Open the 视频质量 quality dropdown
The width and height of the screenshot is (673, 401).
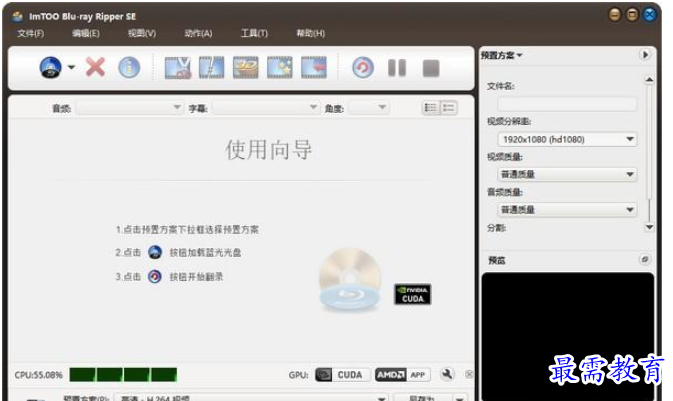click(x=567, y=174)
